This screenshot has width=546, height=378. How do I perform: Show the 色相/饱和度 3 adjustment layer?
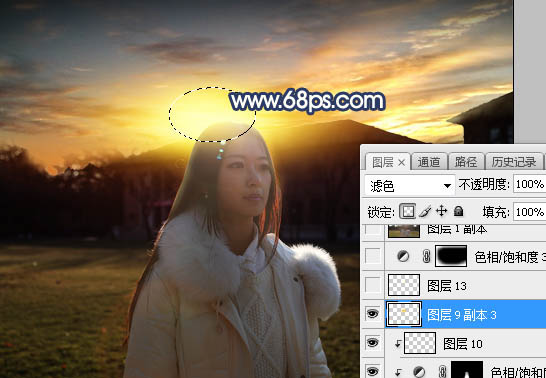[x=373, y=257]
